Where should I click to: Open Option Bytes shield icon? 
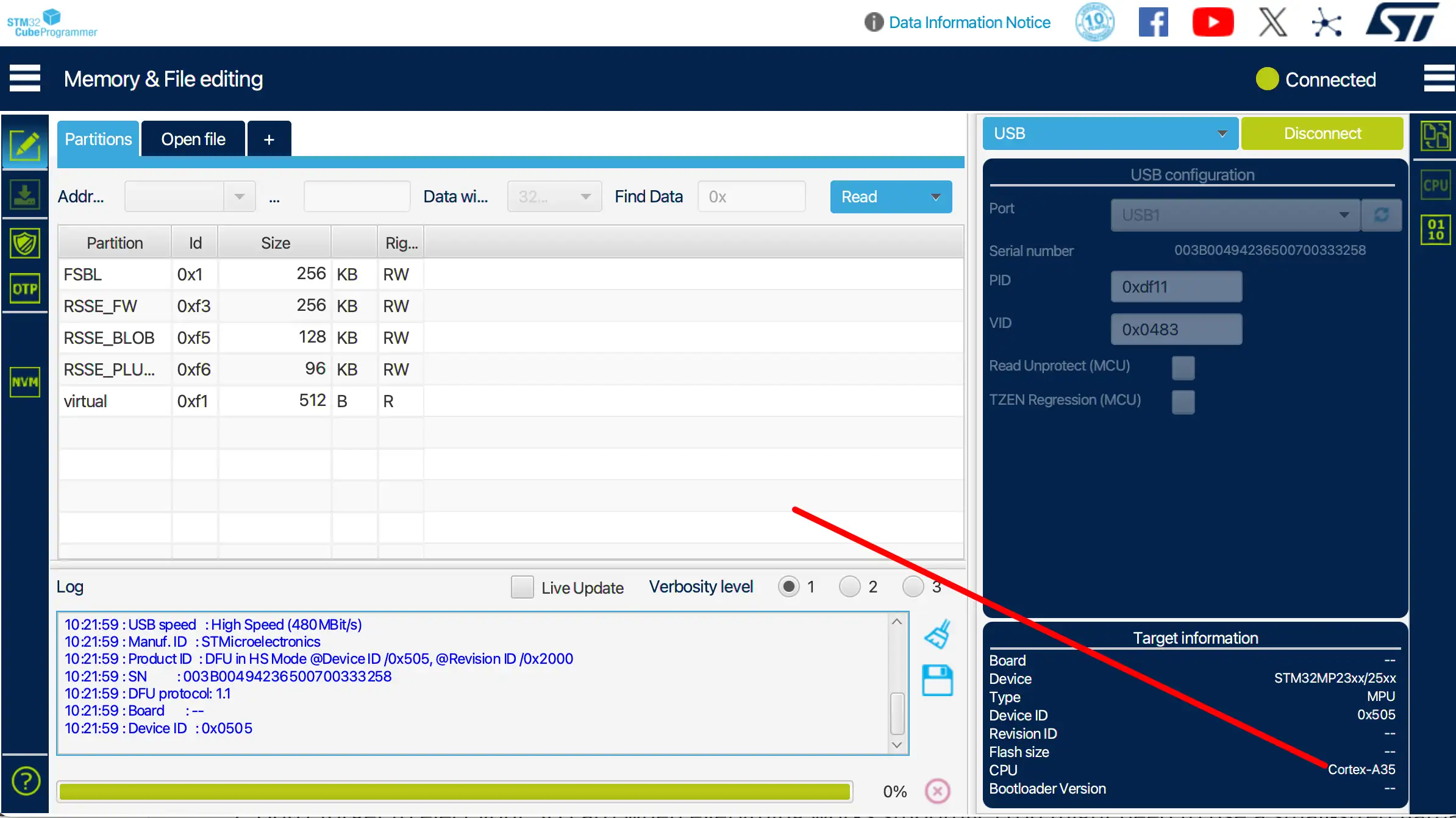(25, 243)
